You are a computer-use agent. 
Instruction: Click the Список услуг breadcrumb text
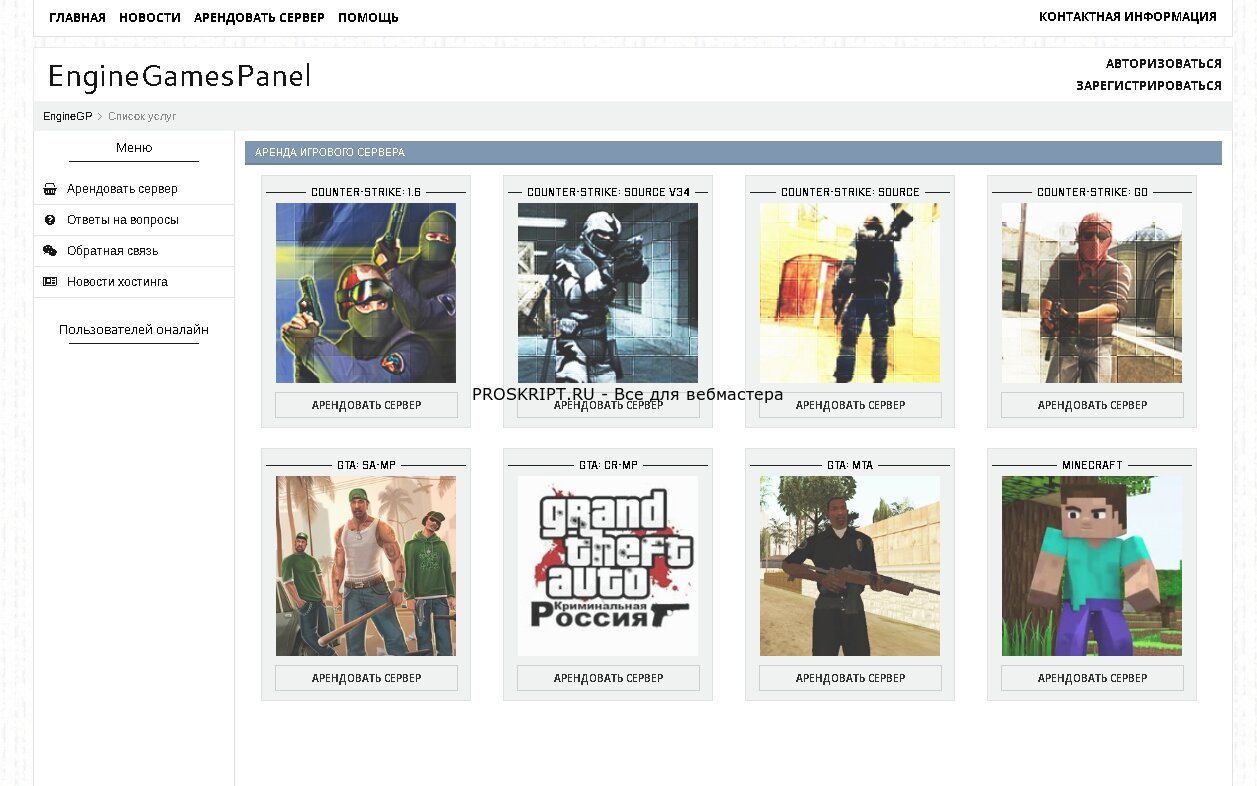142,117
